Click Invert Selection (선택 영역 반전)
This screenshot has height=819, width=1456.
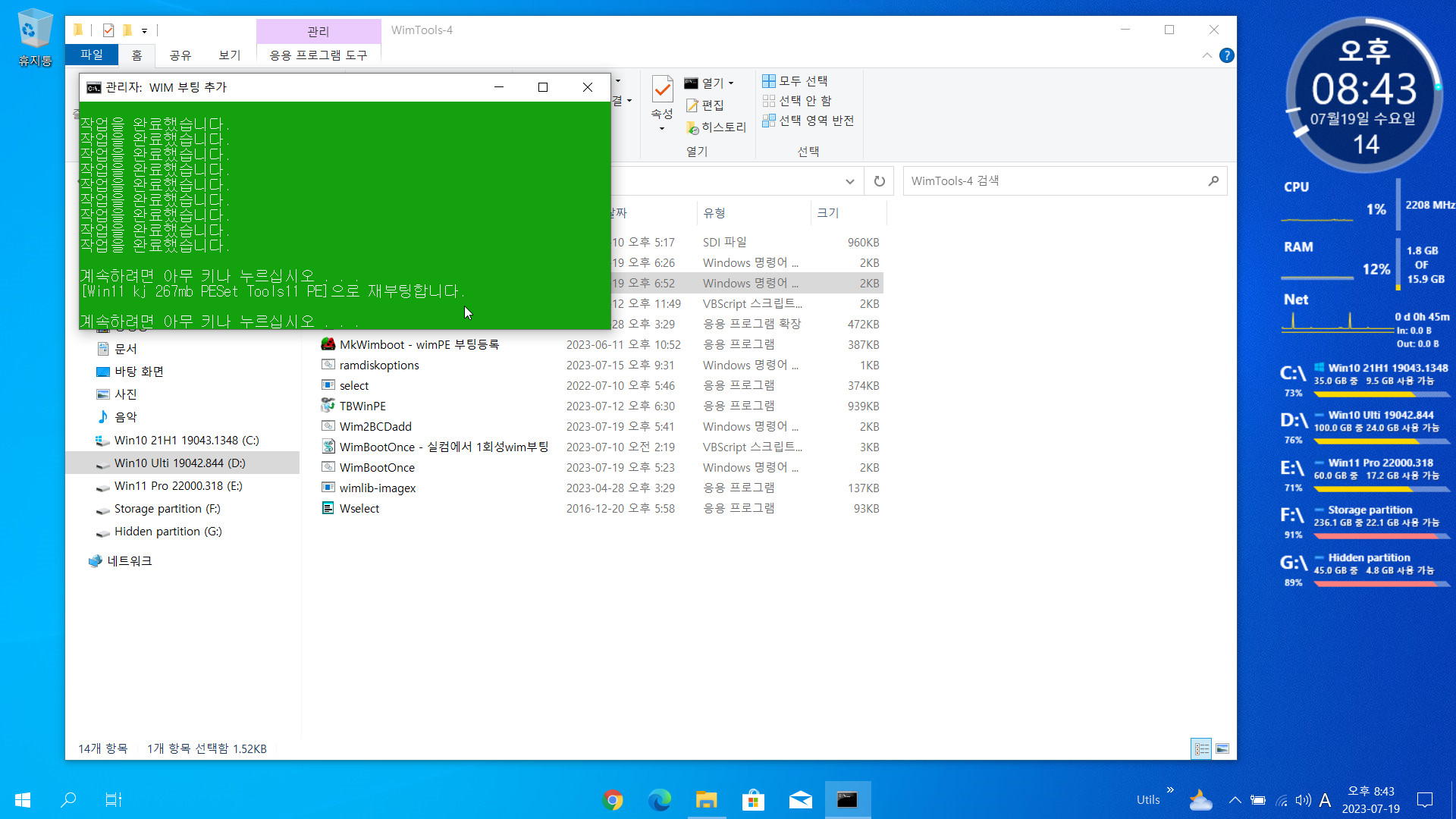(808, 121)
